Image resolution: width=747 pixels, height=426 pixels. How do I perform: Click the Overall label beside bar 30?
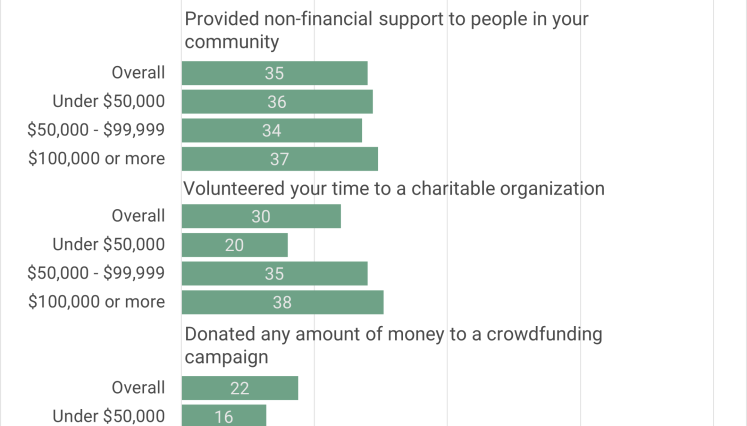pyautogui.click(x=138, y=216)
